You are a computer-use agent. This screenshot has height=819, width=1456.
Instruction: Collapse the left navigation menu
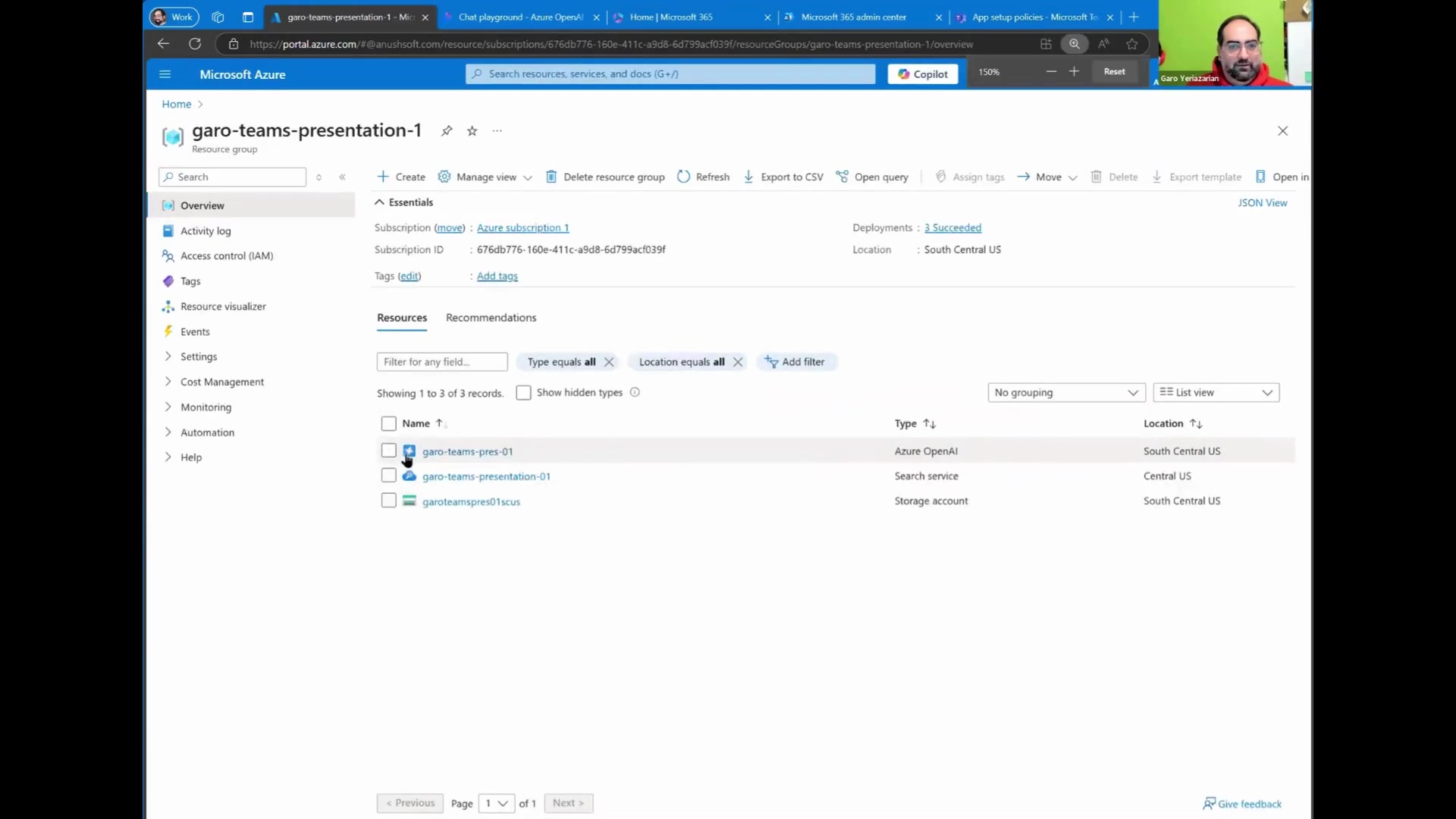[343, 177]
